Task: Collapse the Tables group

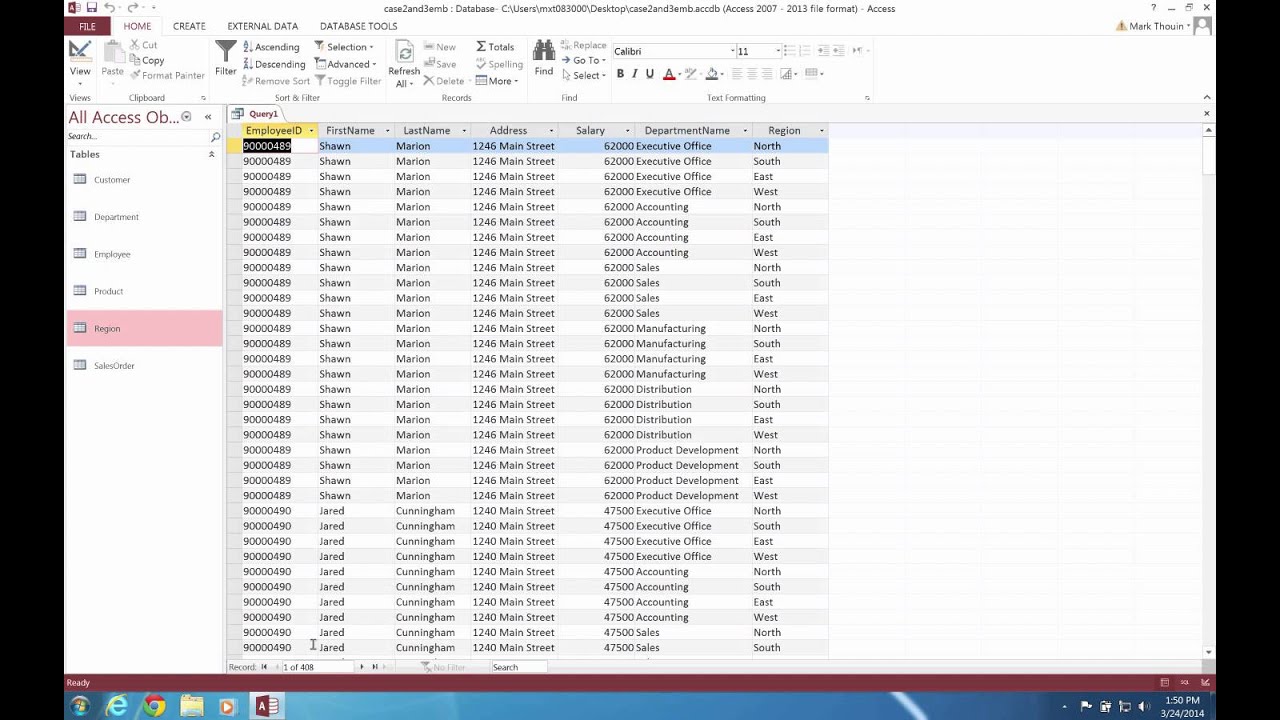Action: pyautogui.click(x=211, y=155)
